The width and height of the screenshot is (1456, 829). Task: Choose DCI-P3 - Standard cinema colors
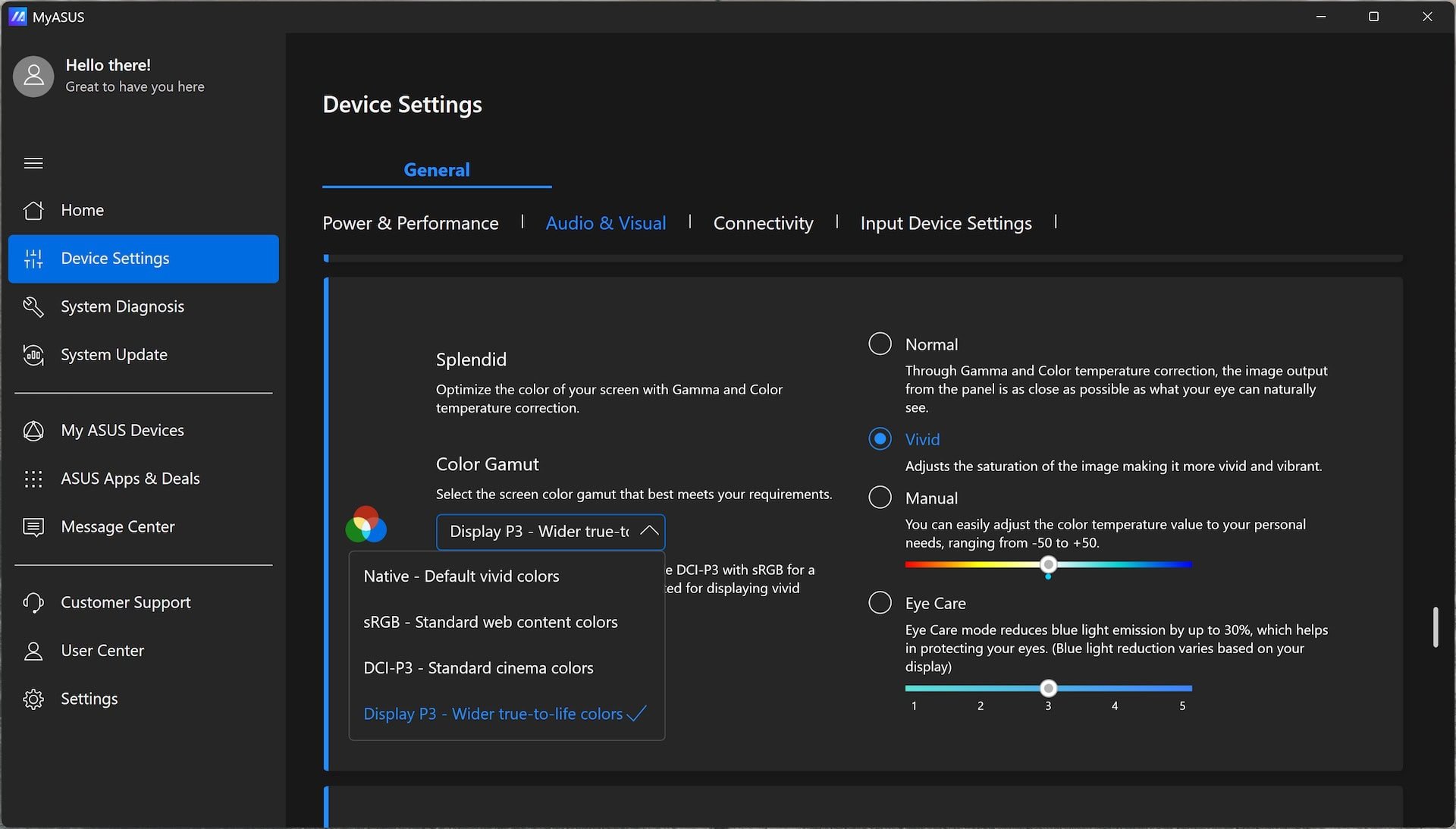(x=507, y=668)
